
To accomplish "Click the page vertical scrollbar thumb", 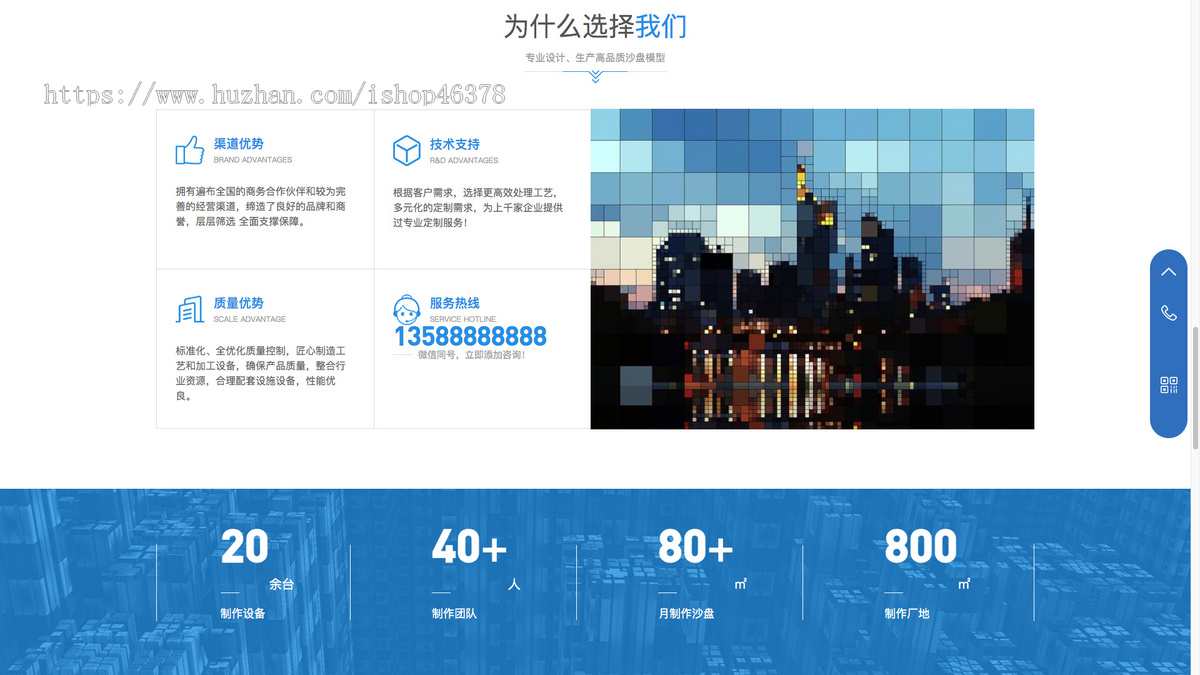I will click(1195, 386).
